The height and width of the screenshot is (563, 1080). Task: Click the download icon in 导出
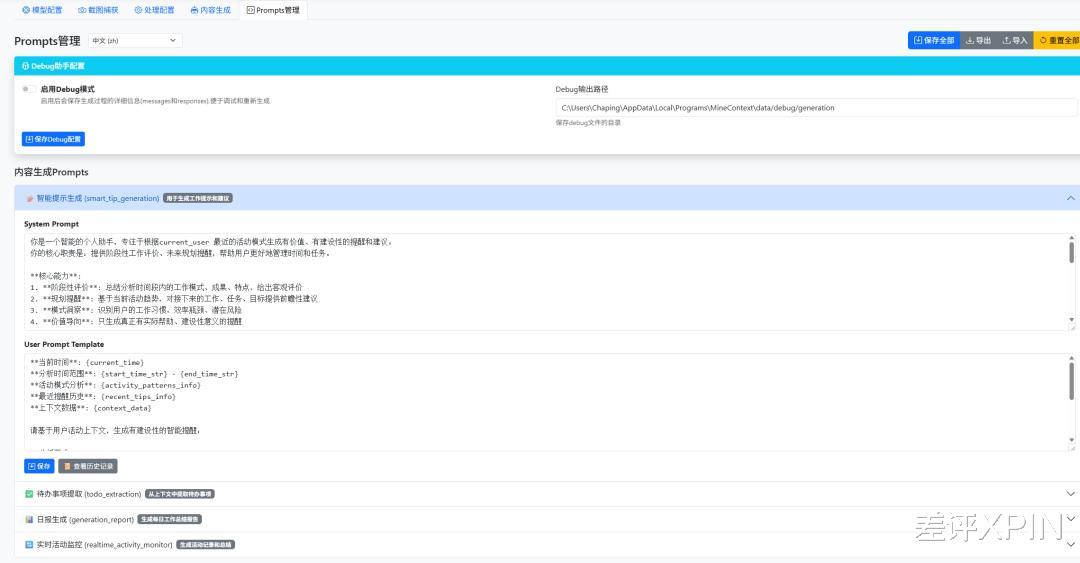tap(970, 41)
